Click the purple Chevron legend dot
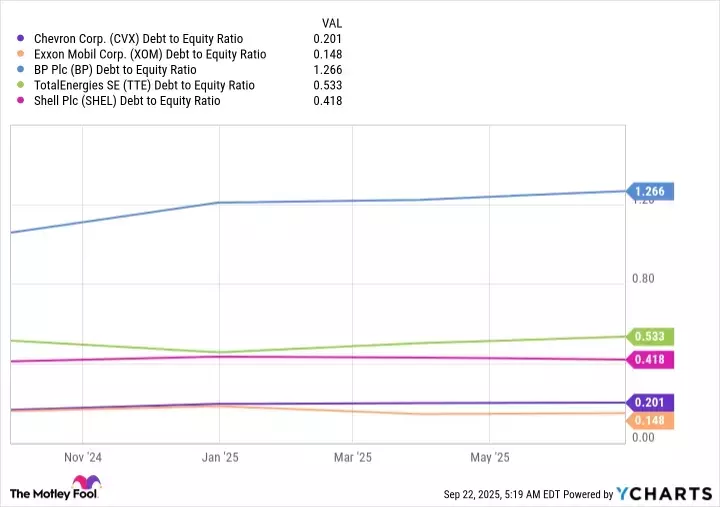The height and width of the screenshot is (507, 720). pyautogui.click(x=21, y=38)
